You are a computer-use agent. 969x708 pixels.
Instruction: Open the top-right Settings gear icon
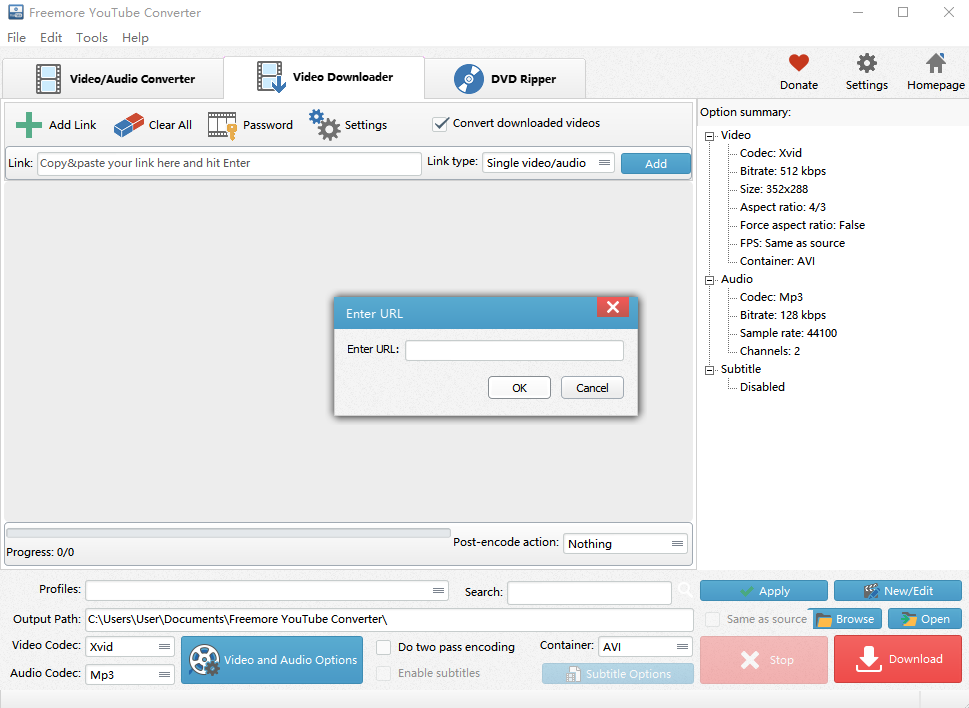click(x=866, y=63)
